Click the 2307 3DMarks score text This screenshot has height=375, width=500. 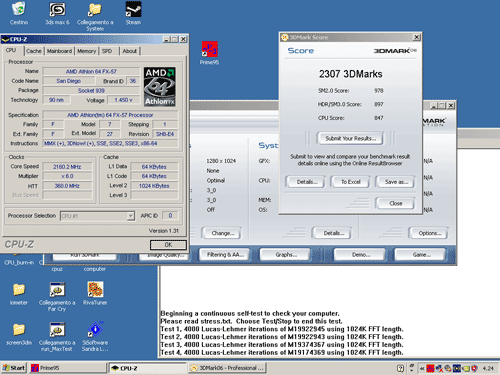pyautogui.click(x=350, y=74)
